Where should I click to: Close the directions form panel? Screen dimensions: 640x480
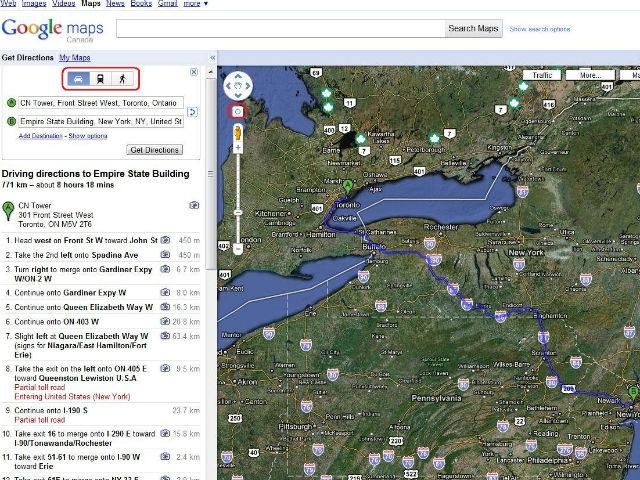pos(192,73)
